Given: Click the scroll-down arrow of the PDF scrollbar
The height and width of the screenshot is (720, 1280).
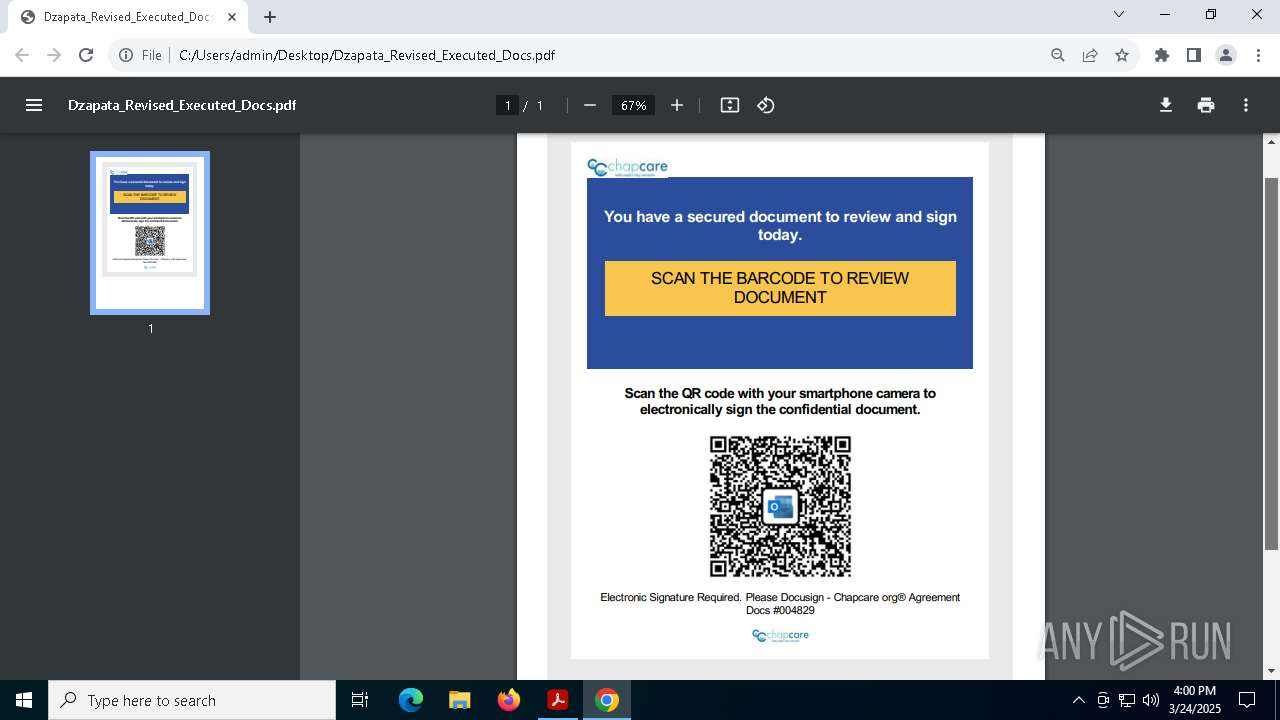Looking at the screenshot, I should (1271, 671).
